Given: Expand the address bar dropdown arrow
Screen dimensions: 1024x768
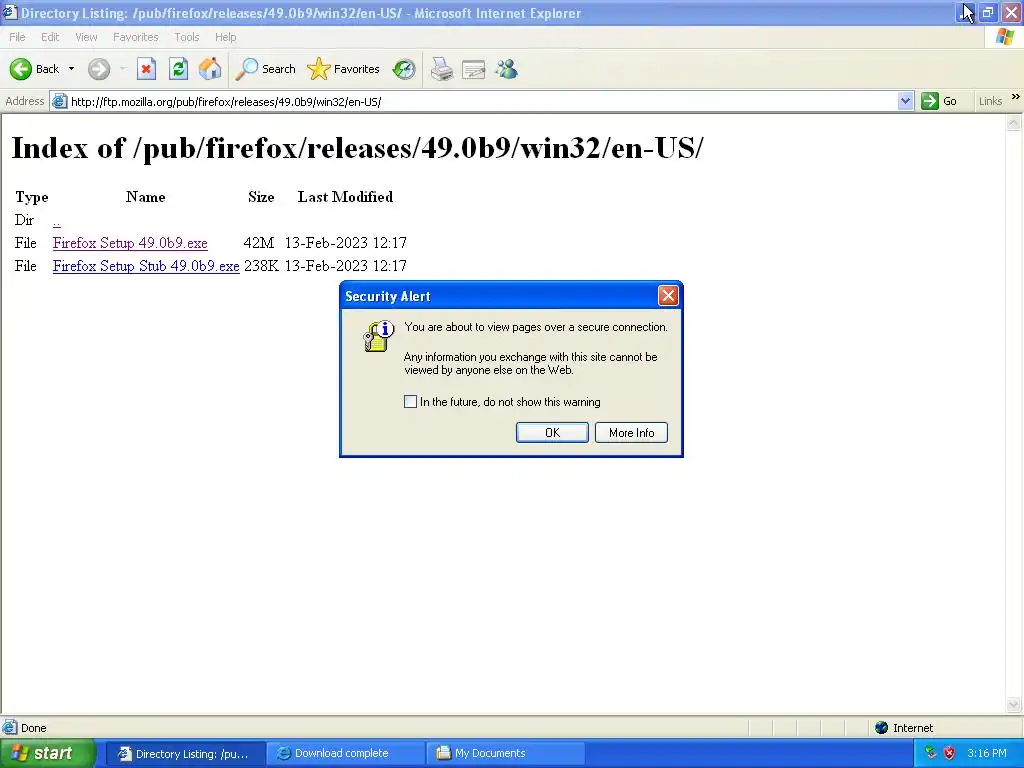Looking at the screenshot, I should [905, 101].
